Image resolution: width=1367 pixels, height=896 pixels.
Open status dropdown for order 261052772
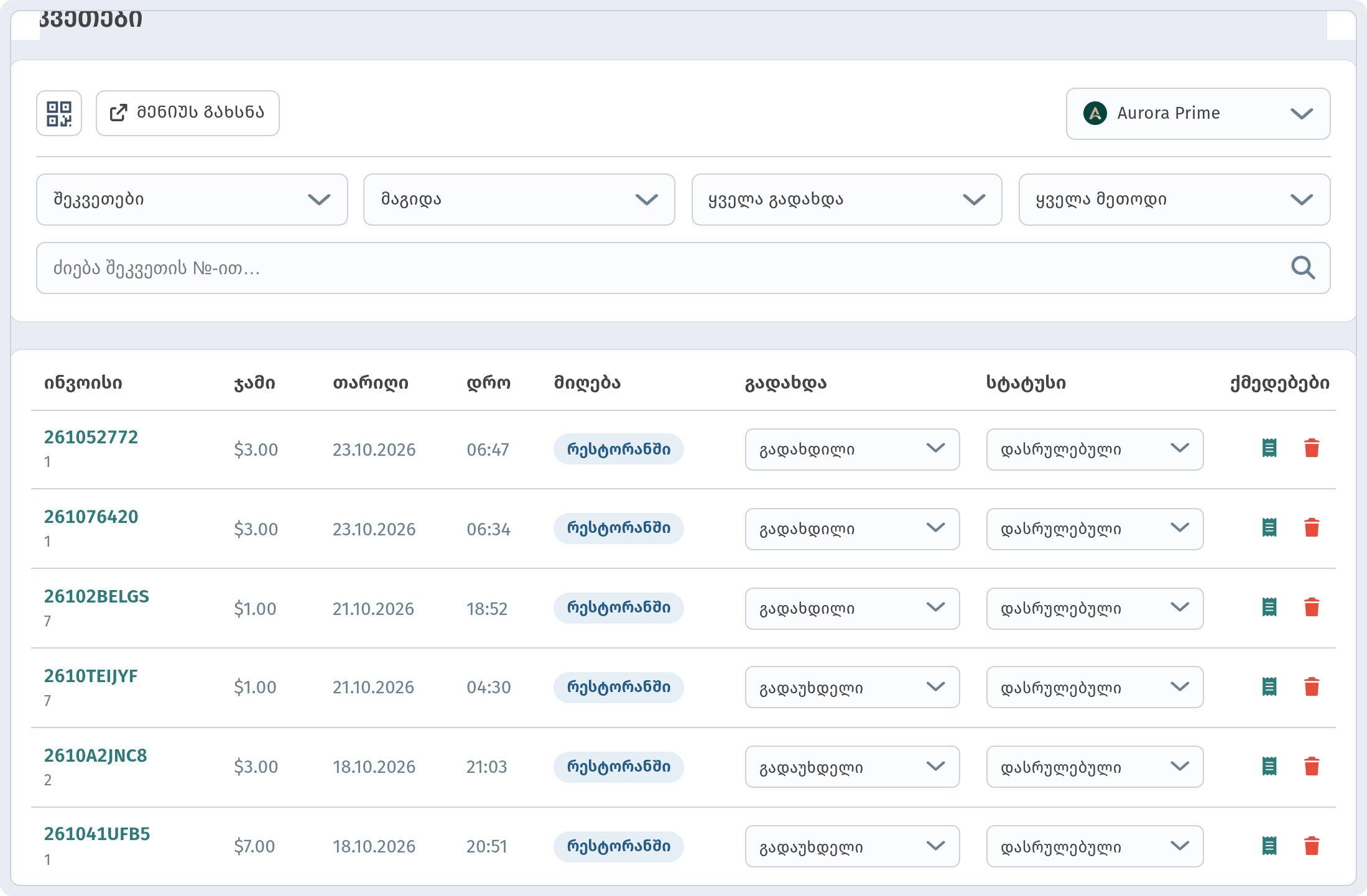[1095, 450]
